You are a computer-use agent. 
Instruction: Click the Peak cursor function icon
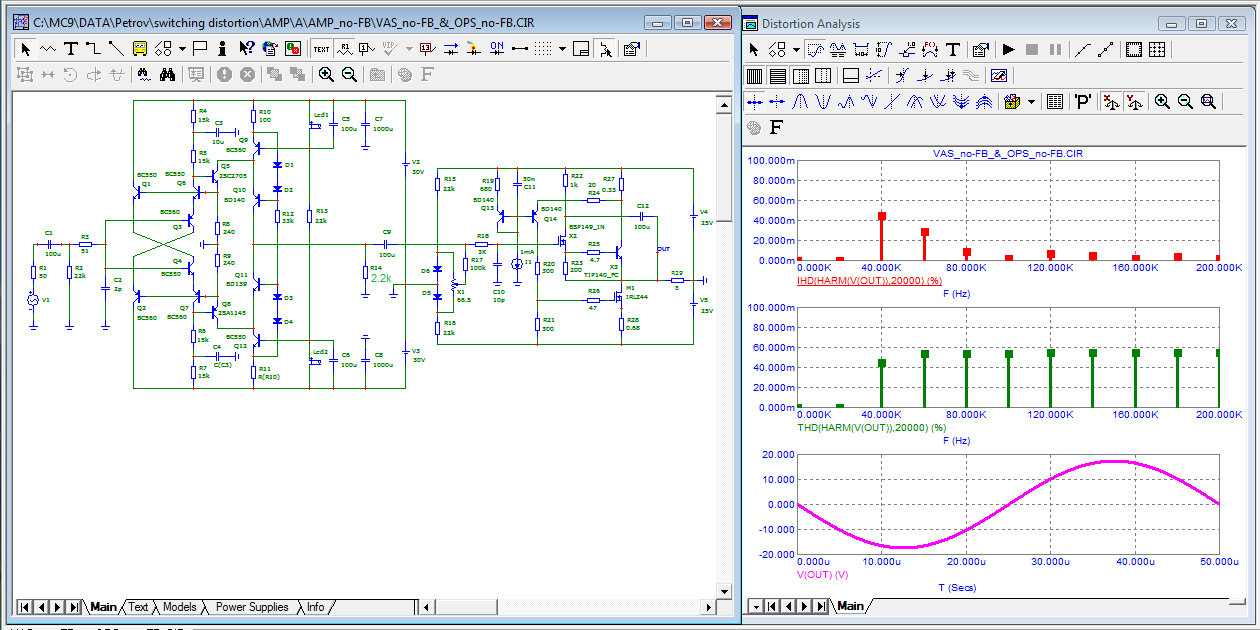801,101
